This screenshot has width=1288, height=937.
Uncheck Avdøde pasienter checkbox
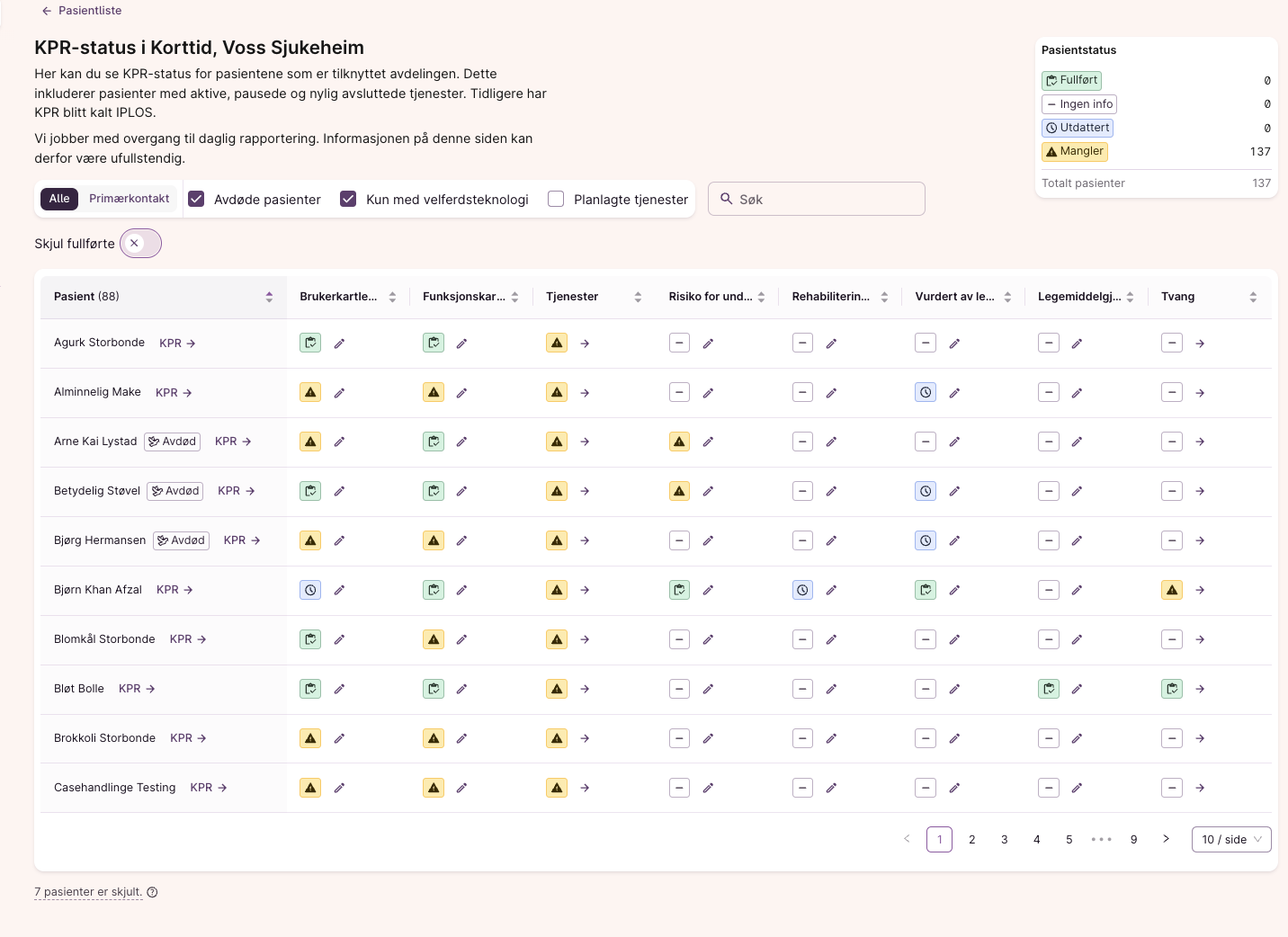click(x=196, y=199)
